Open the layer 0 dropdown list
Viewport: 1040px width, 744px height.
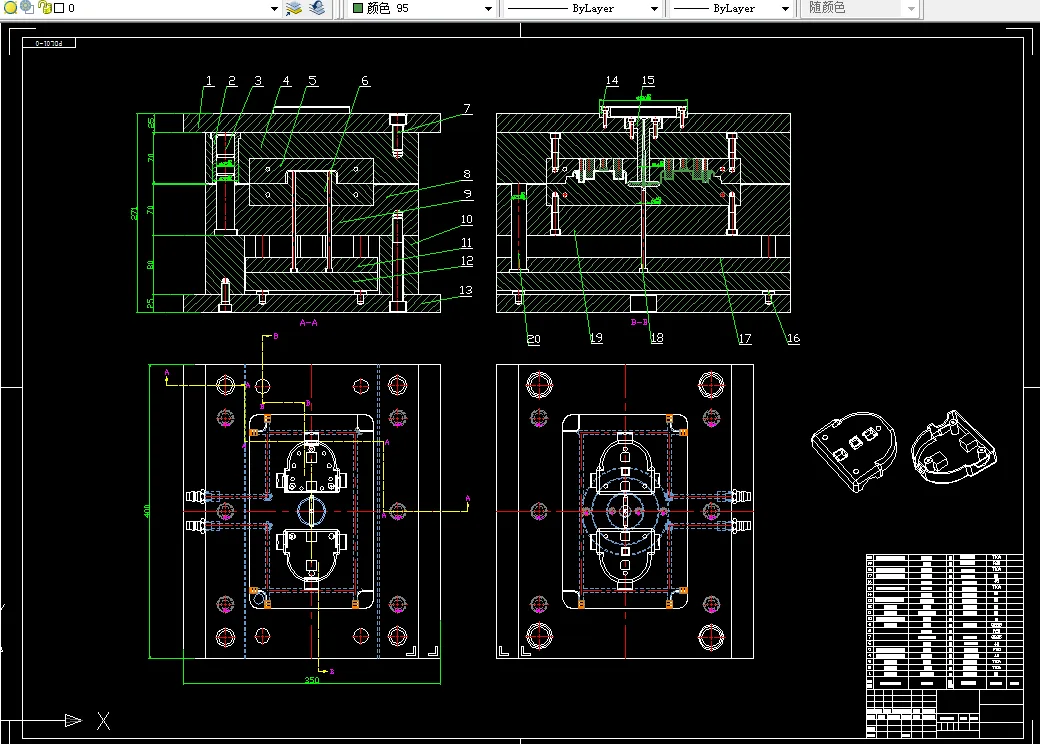tap(274, 9)
